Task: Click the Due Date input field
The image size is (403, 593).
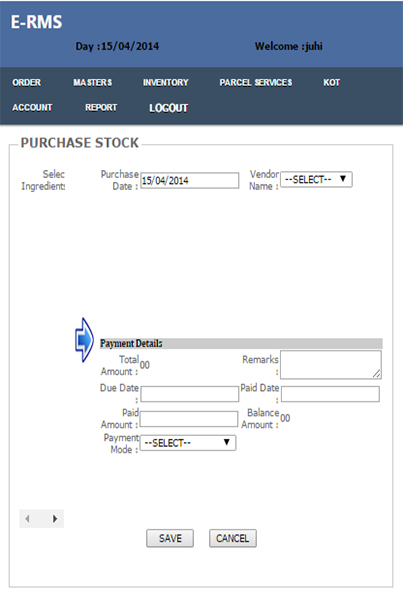Action: (x=190, y=394)
